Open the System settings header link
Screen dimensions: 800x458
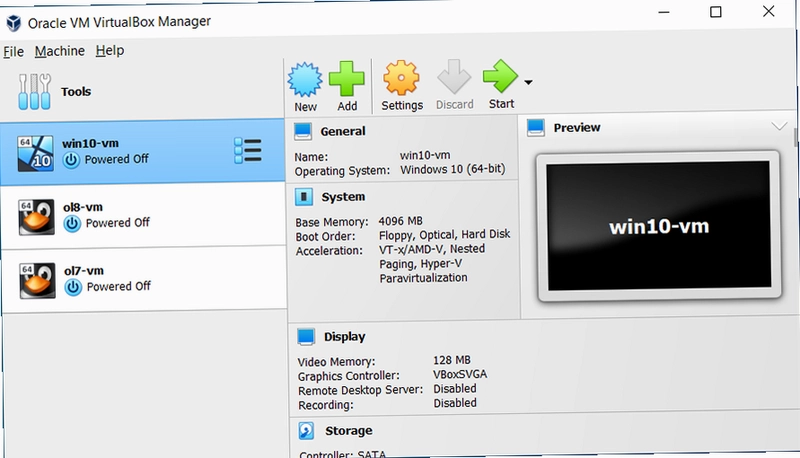pos(343,197)
